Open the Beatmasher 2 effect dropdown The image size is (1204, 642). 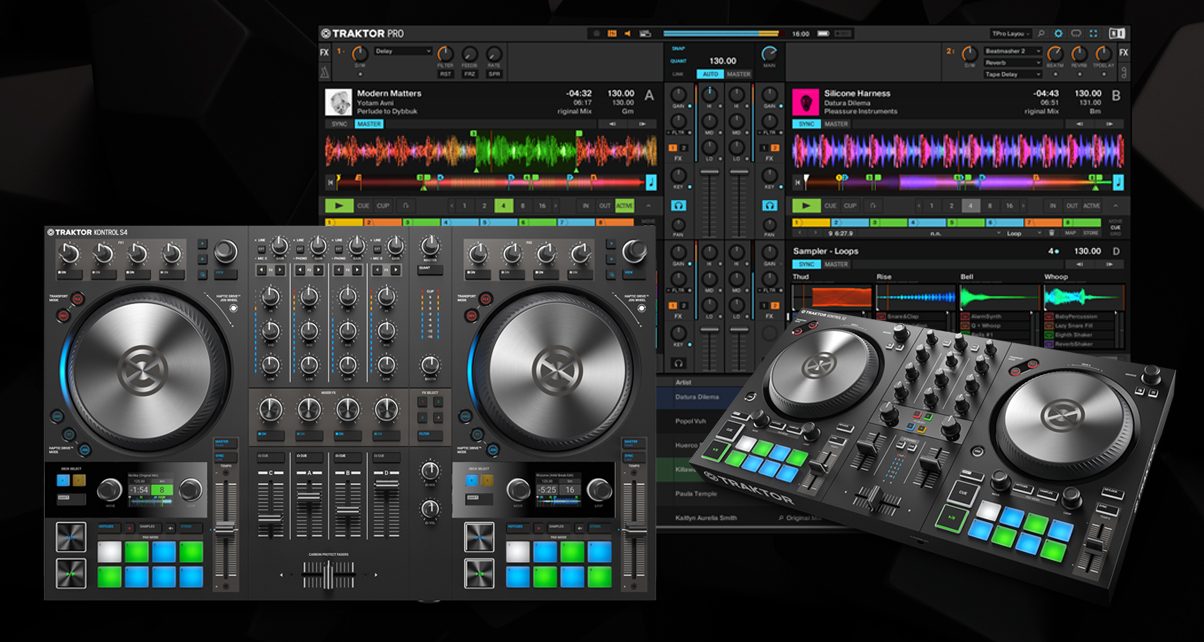click(x=1013, y=51)
